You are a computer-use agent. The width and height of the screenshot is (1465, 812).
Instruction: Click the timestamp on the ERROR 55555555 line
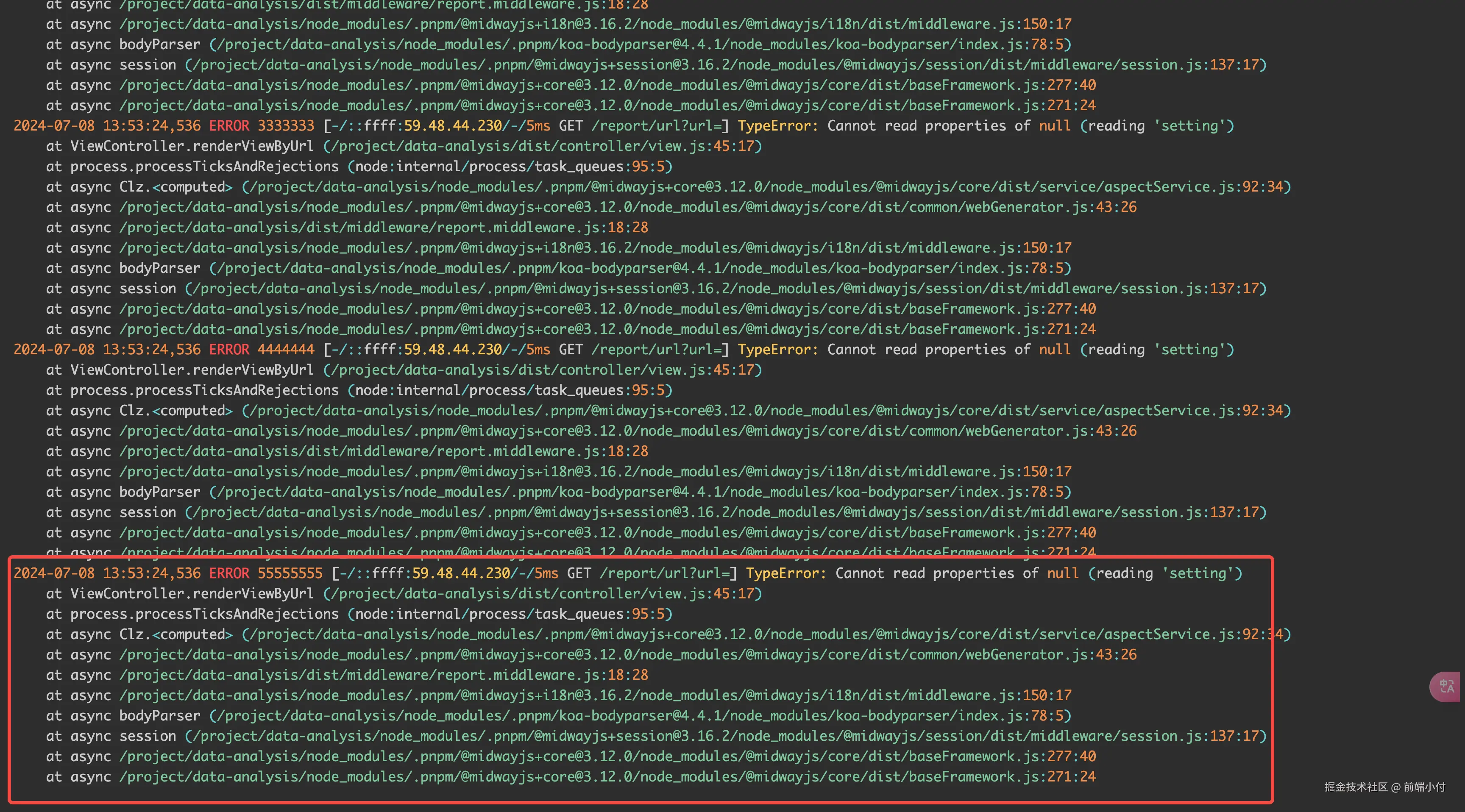107,573
